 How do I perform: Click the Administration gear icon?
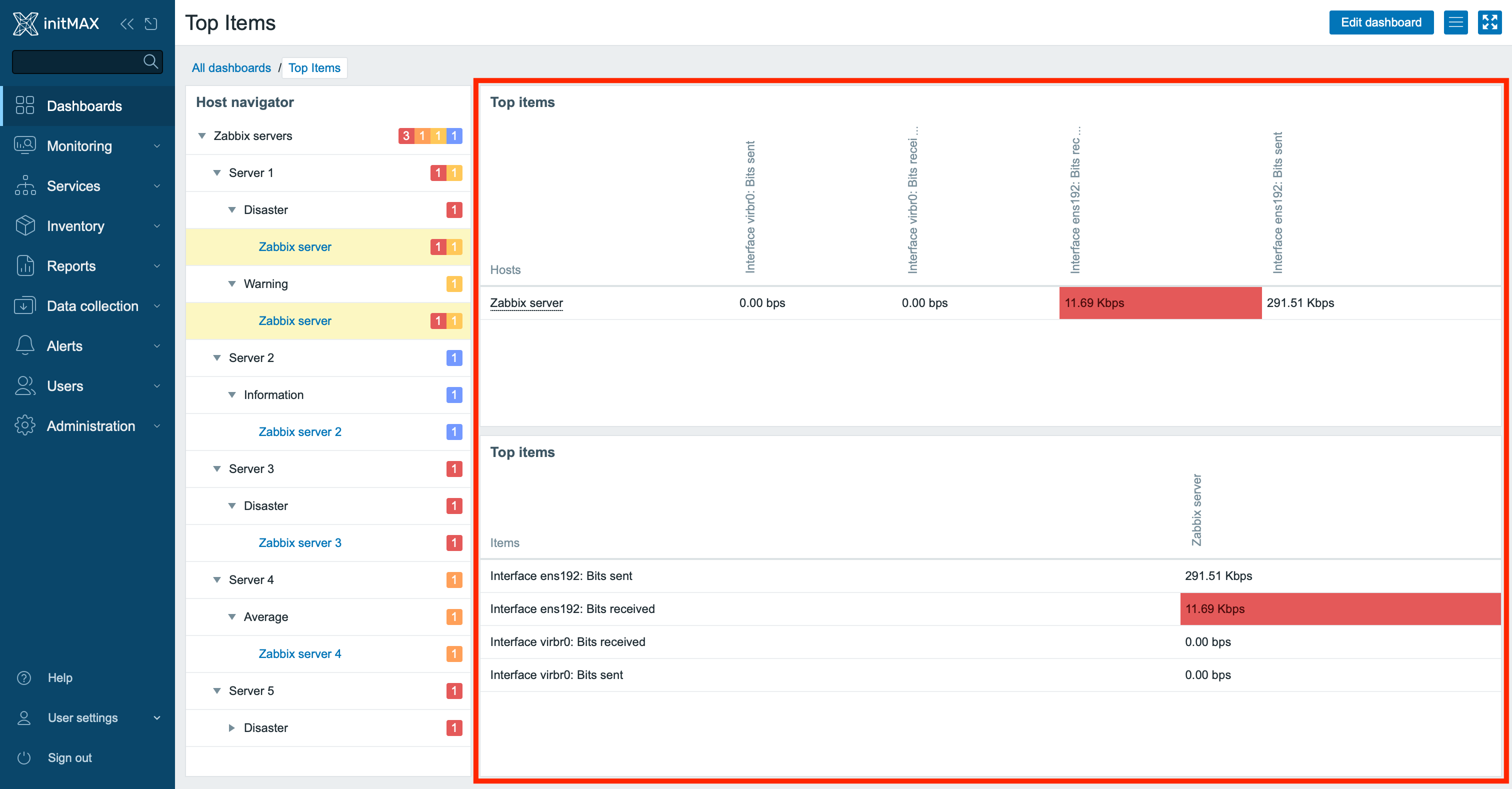coord(24,425)
